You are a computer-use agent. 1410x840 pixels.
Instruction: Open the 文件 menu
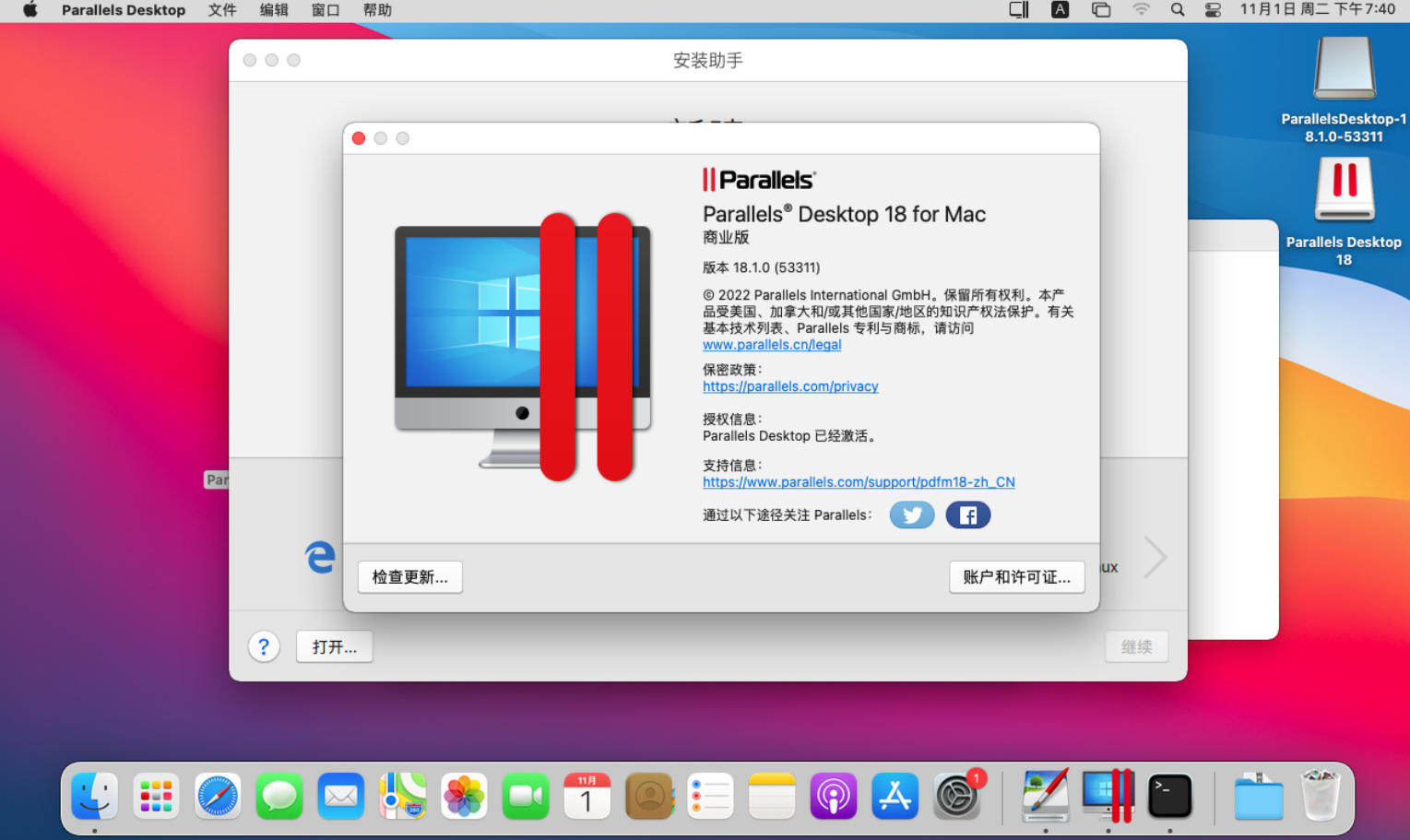tap(222, 10)
